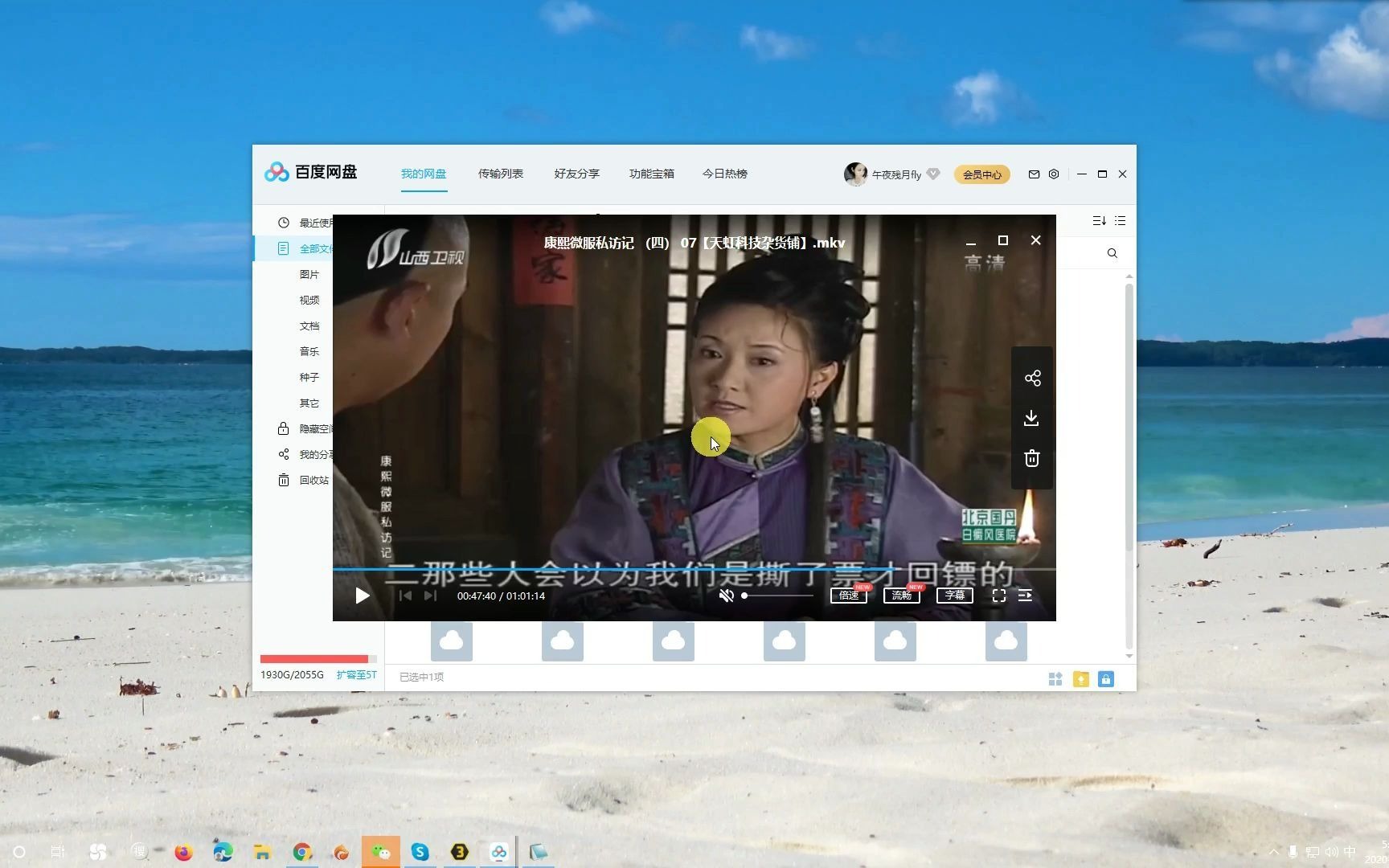The height and width of the screenshot is (868, 1389).
Task: Close the video player window
Action: coord(1035,240)
